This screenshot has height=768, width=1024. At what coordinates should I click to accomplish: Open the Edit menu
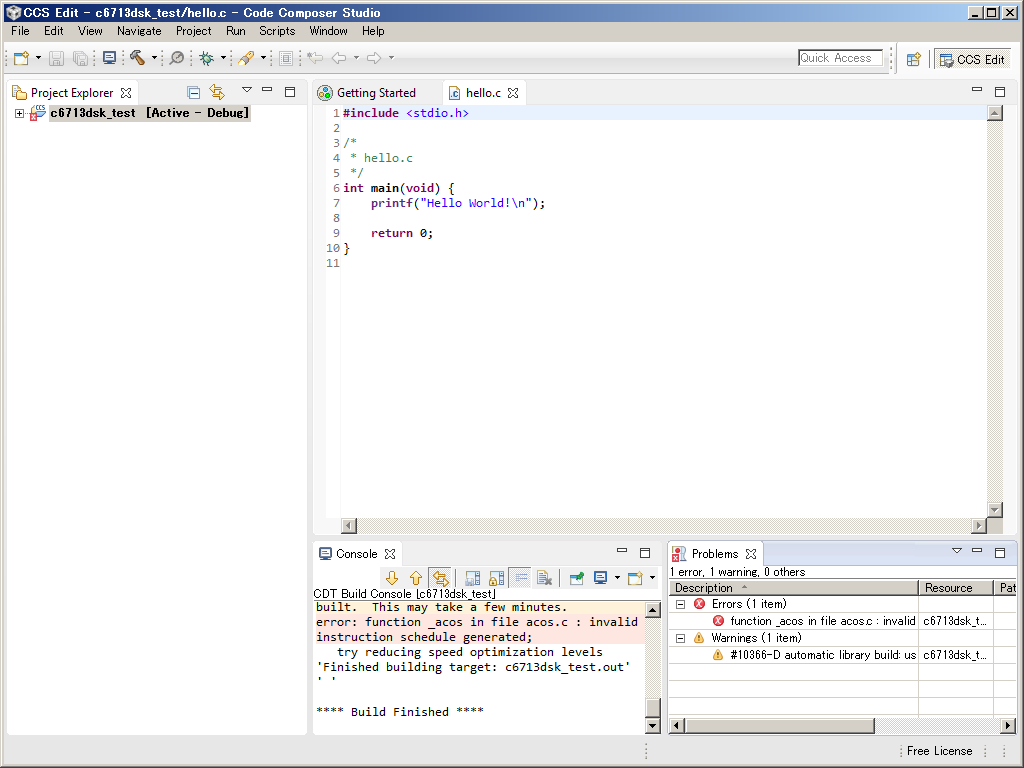click(x=54, y=31)
